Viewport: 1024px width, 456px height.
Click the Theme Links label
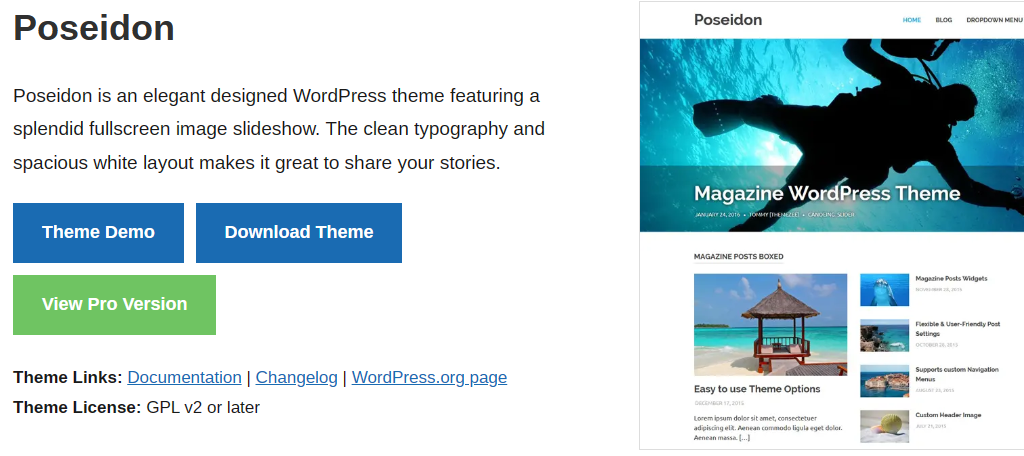coord(67,378)
